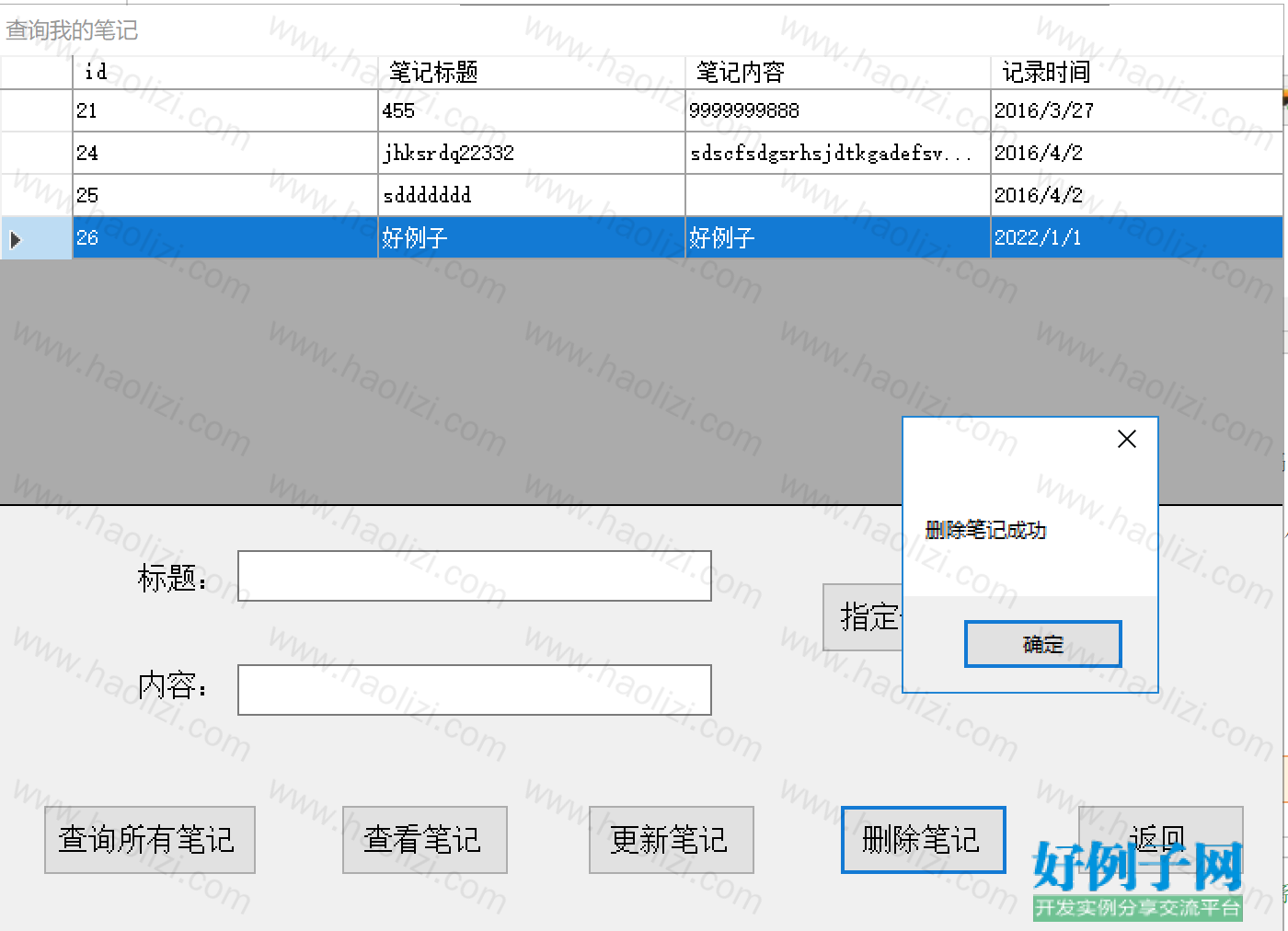Click the 查看笔记 button

tap(424, 840)
